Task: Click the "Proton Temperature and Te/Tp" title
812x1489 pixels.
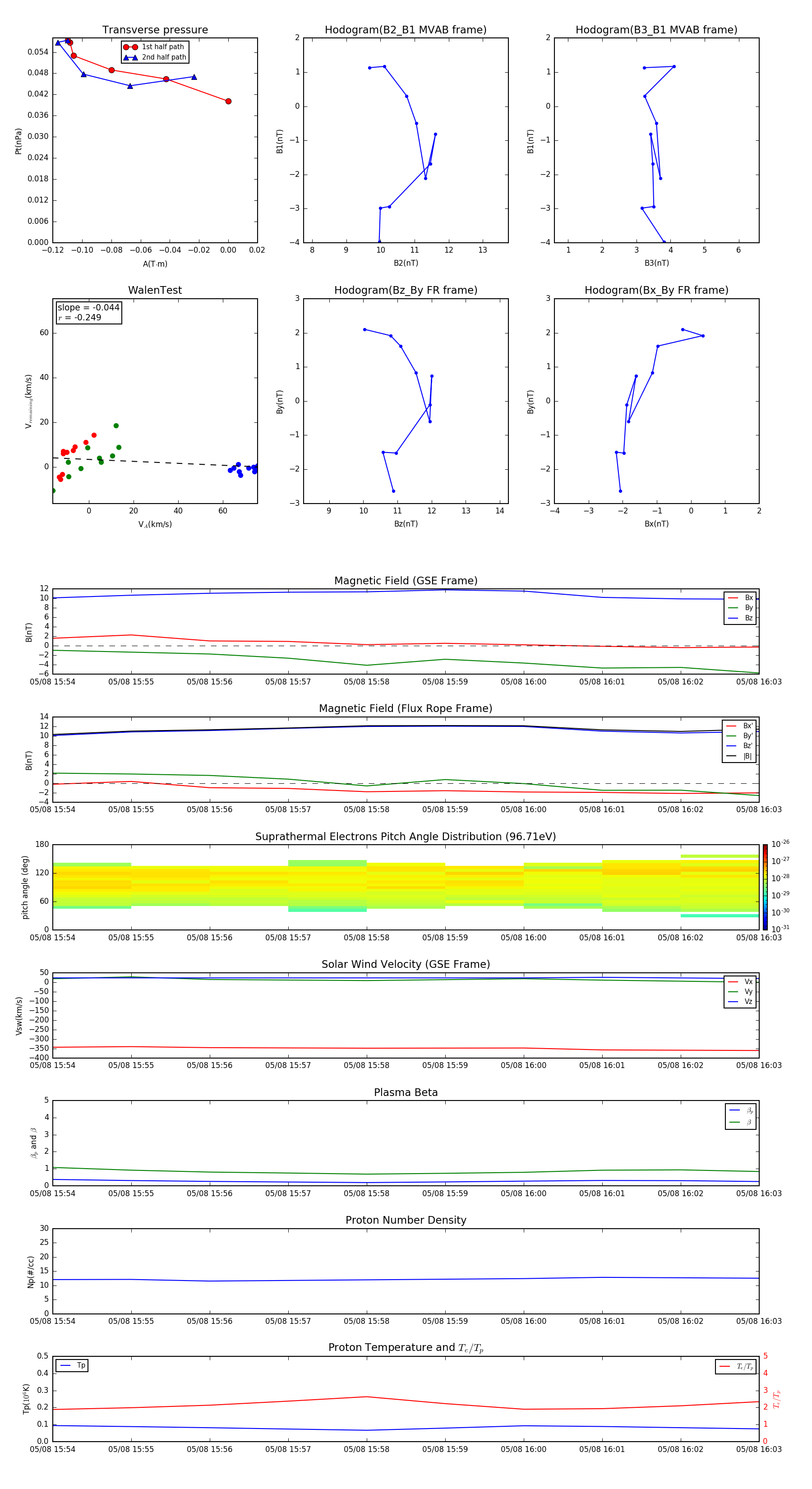Action: click(x=406, y=1348)
